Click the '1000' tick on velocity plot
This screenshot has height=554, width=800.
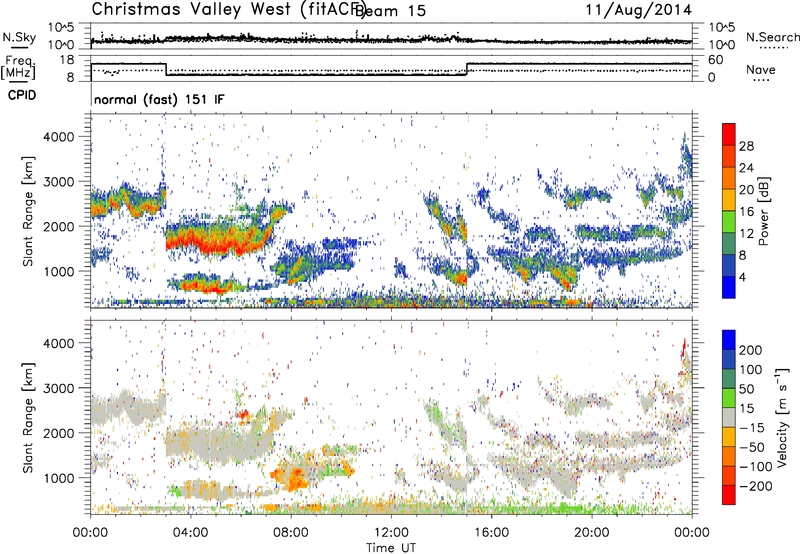coord(59,478)
